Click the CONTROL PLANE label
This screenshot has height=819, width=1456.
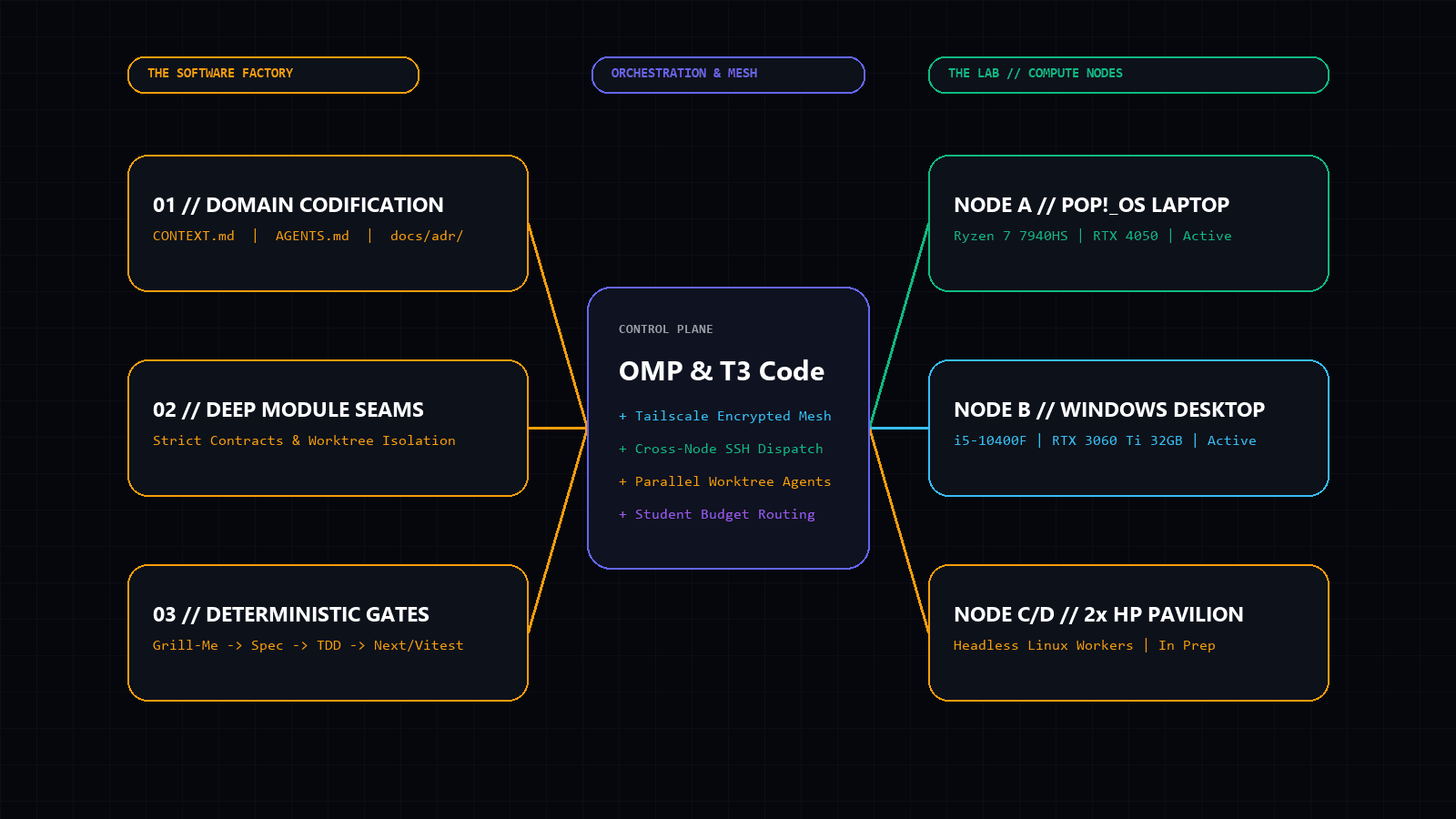tap(666, 329)
